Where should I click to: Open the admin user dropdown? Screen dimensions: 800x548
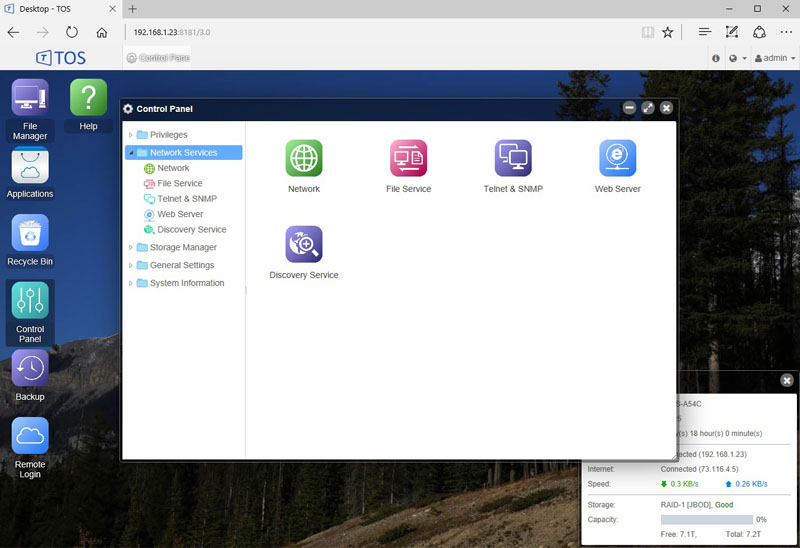pos(774,58)
